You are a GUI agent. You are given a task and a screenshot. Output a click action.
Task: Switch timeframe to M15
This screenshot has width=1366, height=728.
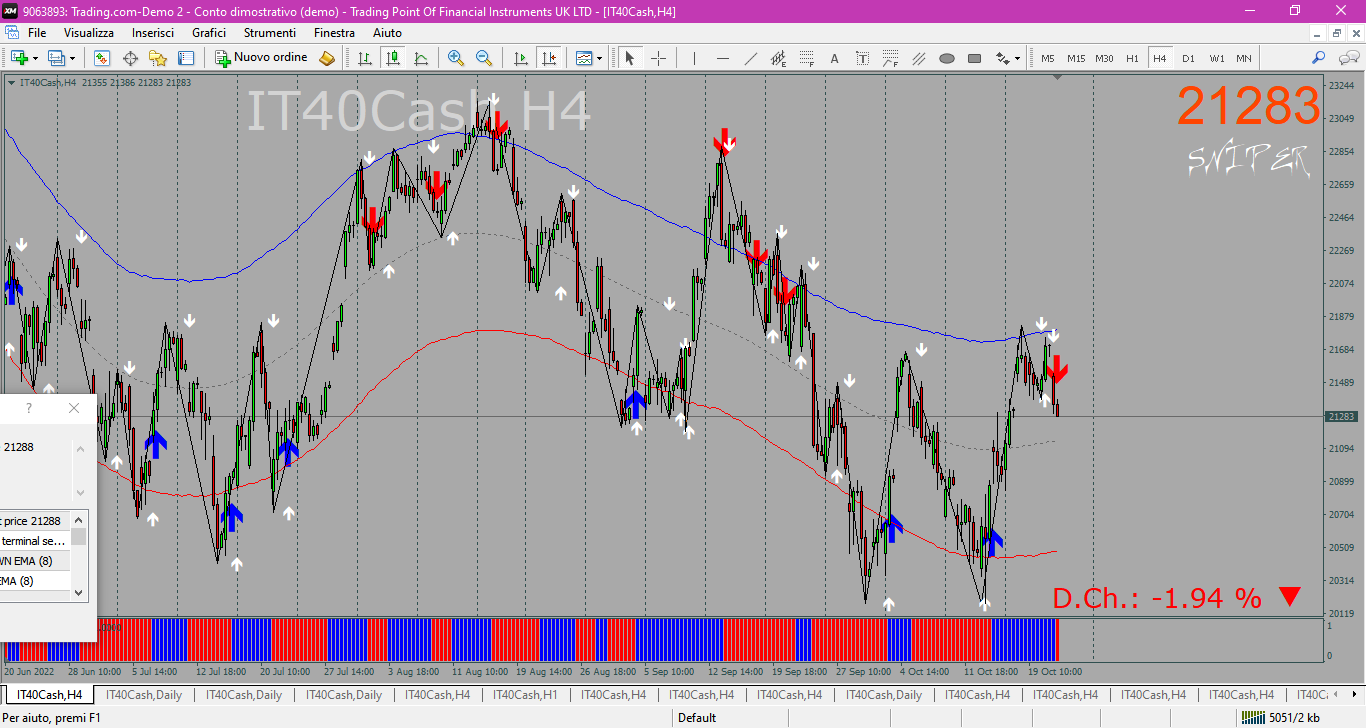tap(1076, 58)
